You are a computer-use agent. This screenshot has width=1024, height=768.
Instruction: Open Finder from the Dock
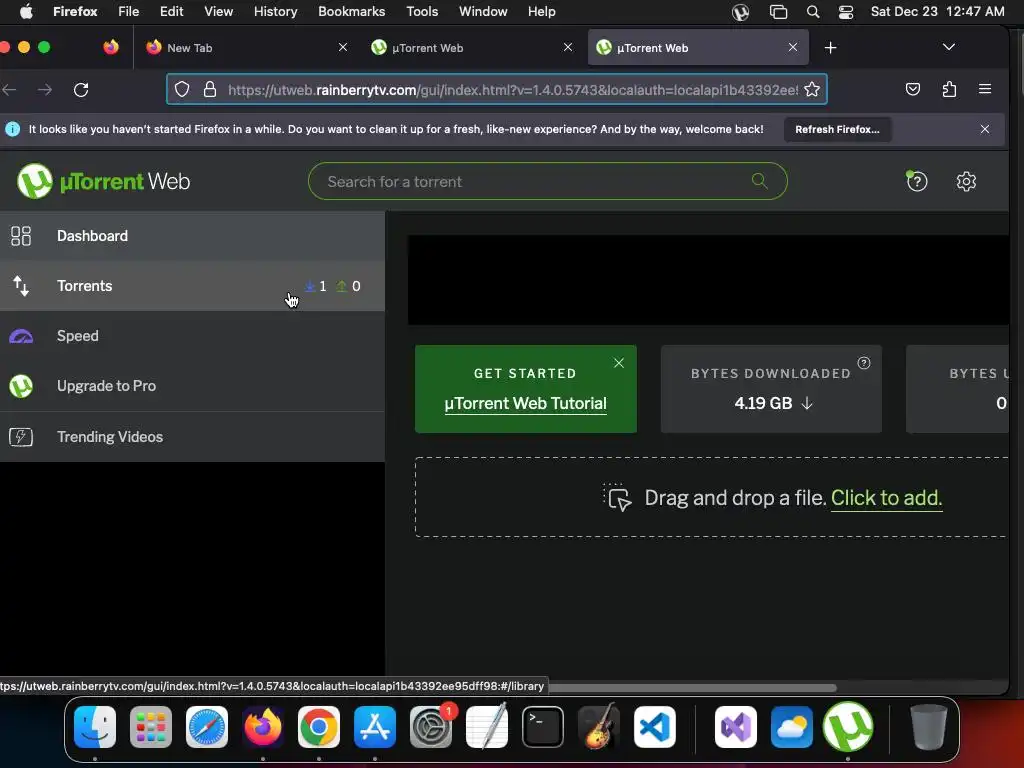95,726
